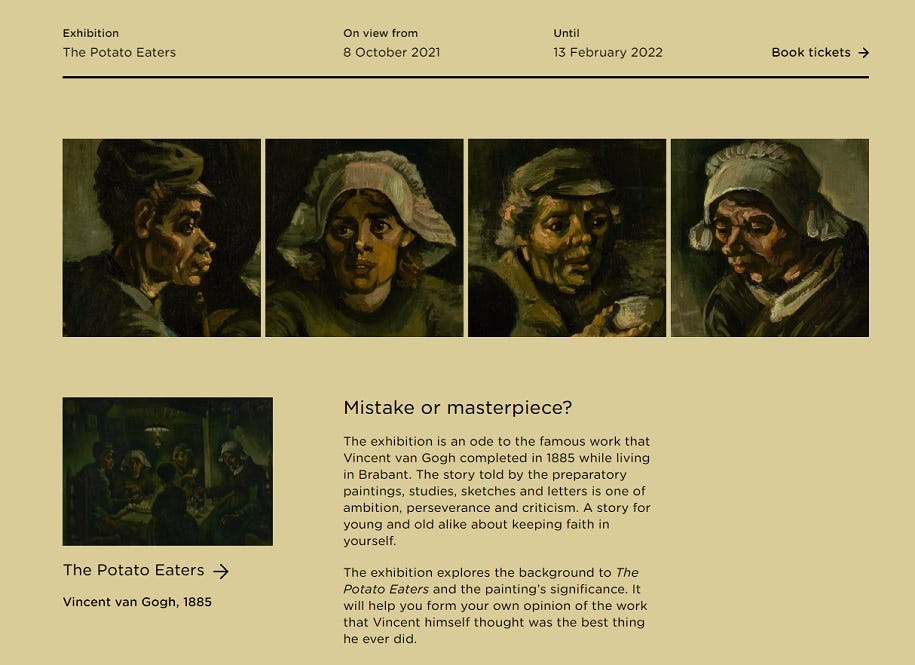Click the Vincent van Gogh, 1885 caption
Image resolution: width=915 pixels, height=665 pixels.
click(x=137, y=602)
